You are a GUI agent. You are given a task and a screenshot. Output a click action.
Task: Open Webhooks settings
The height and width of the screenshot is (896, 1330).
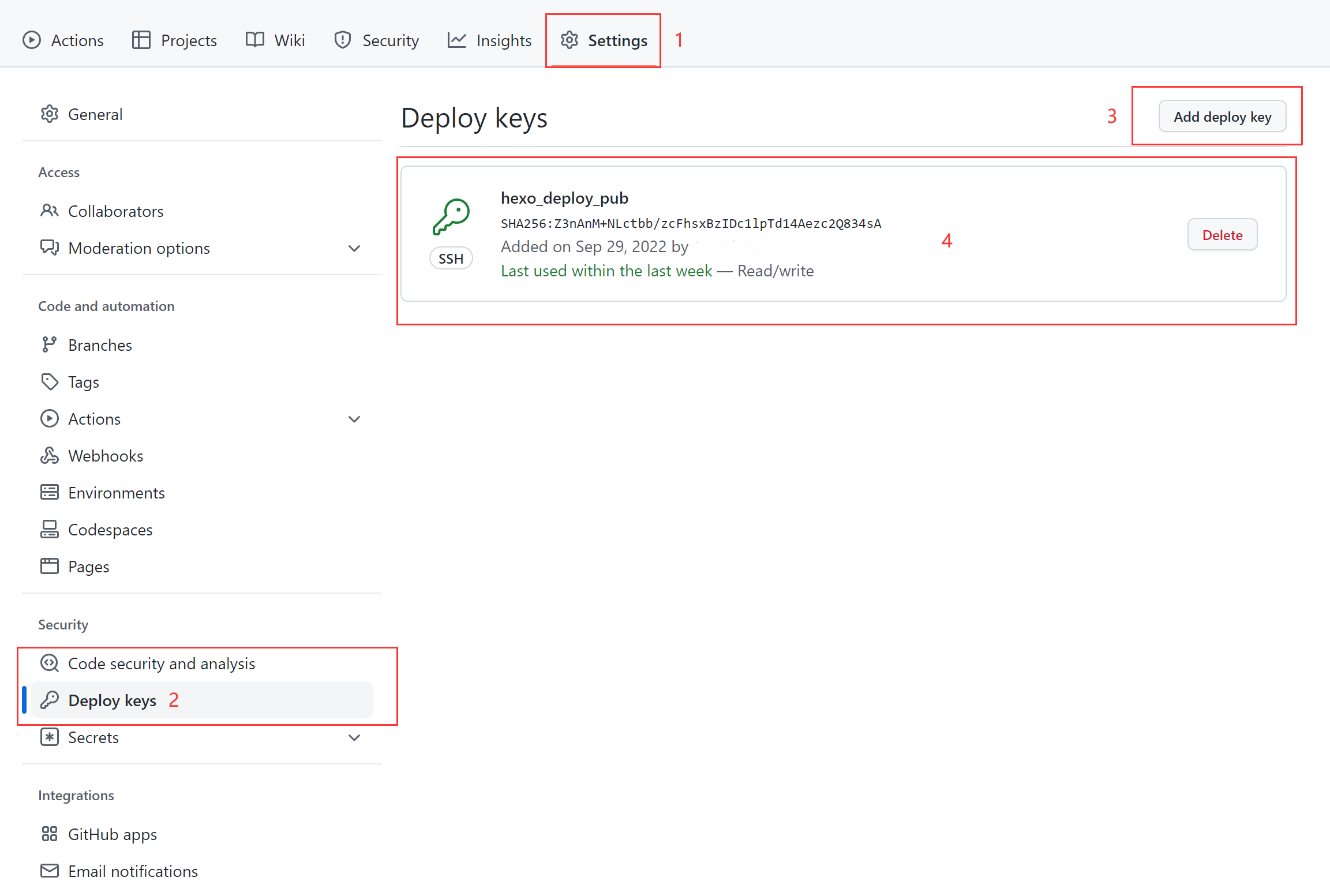pos(202,456)
